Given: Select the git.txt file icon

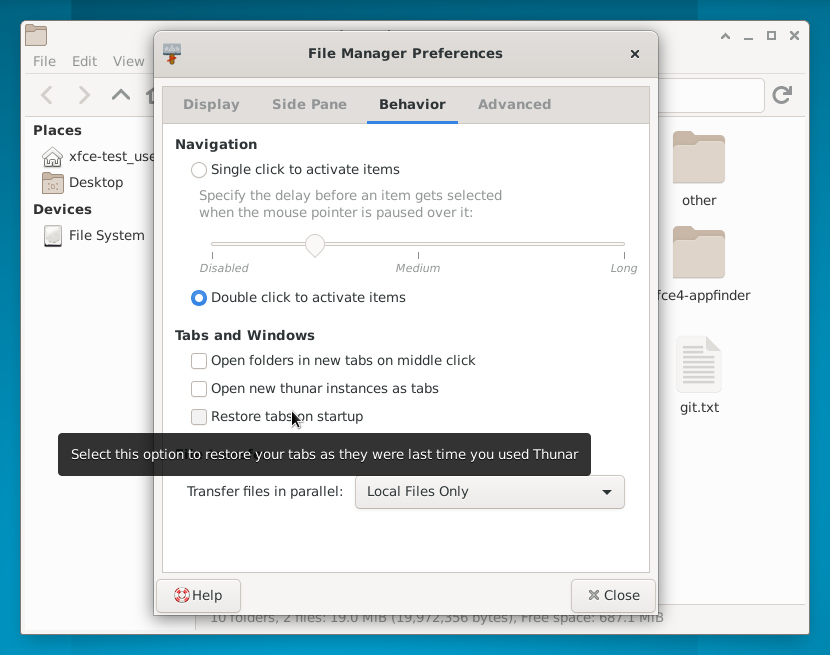Looking at the screenshot, I should coord(699,364).
